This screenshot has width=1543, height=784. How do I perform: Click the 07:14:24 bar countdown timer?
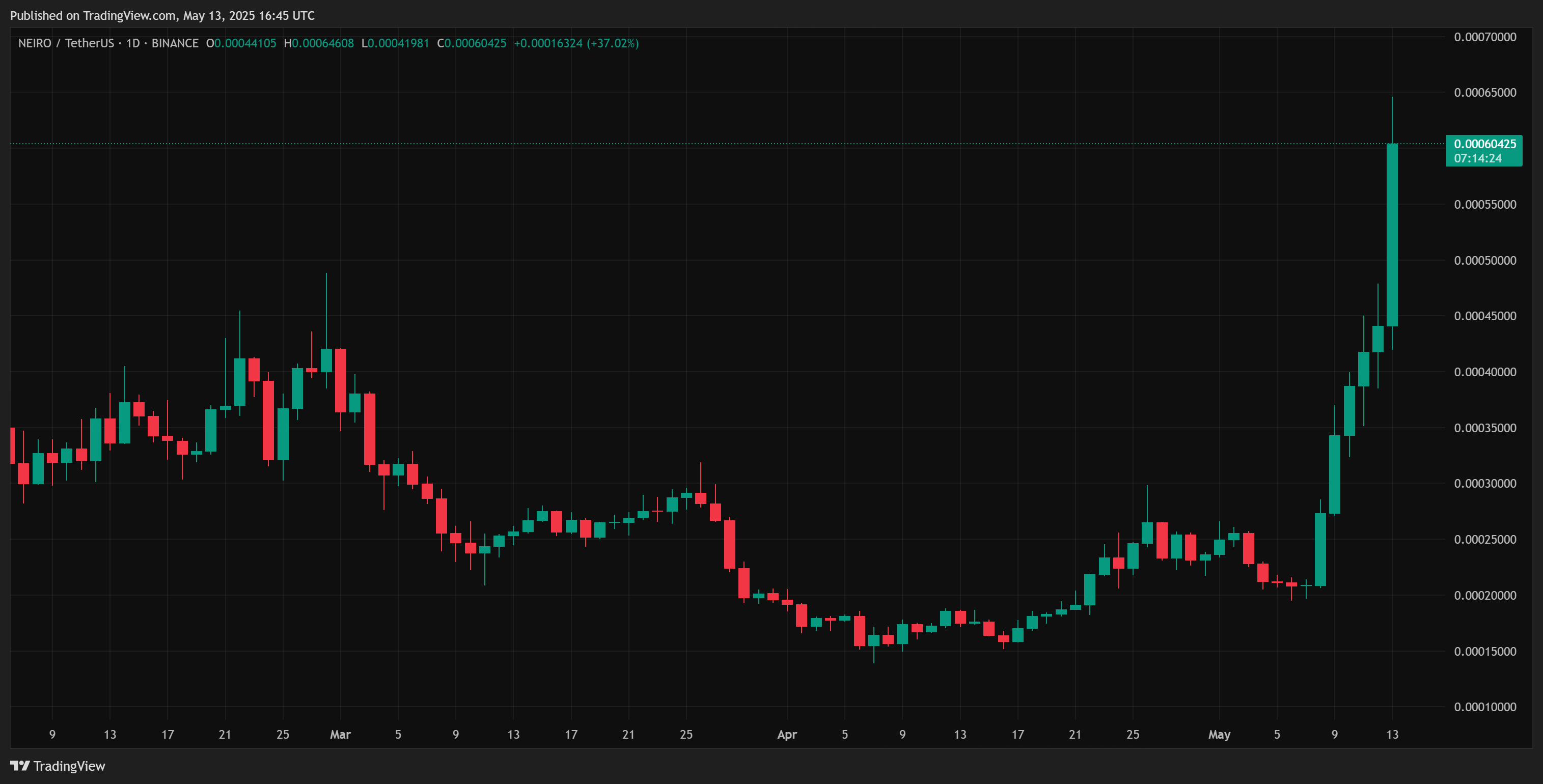click(x=1477, y=159)
